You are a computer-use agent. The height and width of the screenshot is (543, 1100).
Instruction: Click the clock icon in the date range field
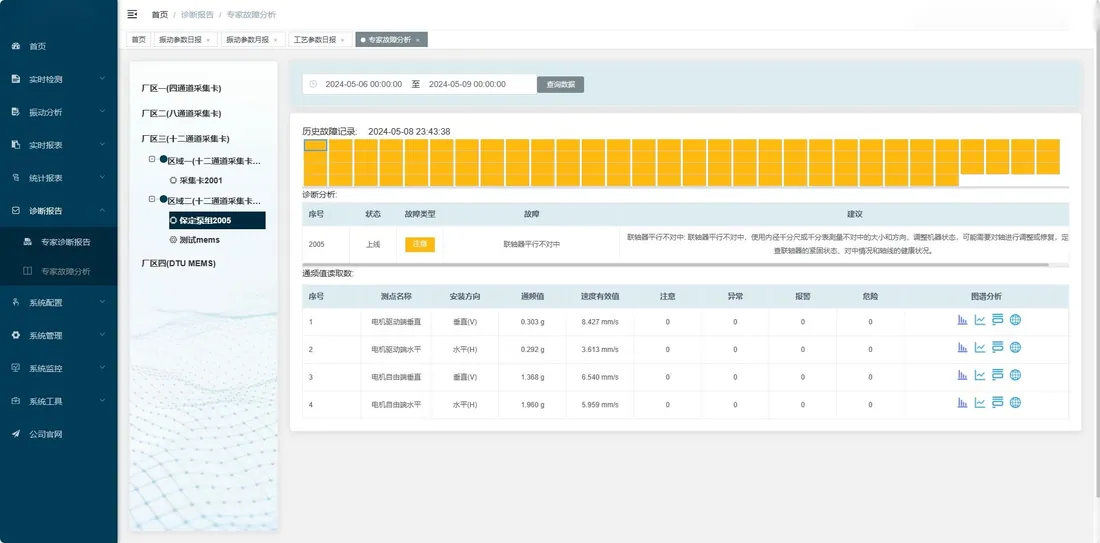click(x=313, y=84)
